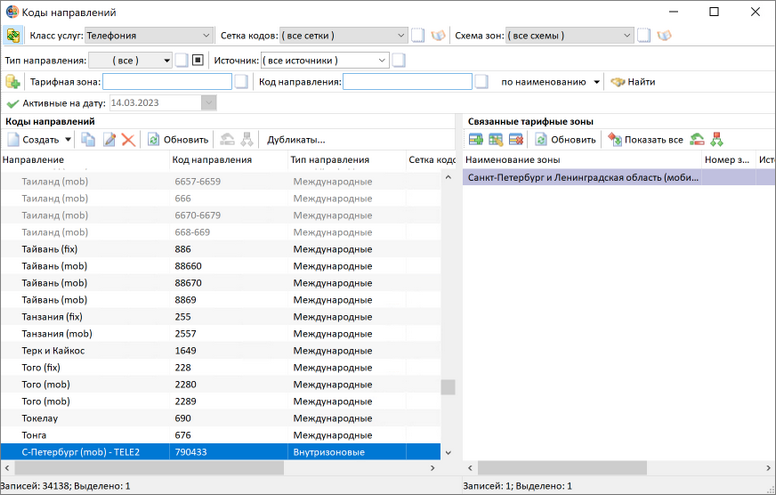This screenshot has height=495, width=776.
Task: Select the row with code 88660
Action: click(221, 266)
